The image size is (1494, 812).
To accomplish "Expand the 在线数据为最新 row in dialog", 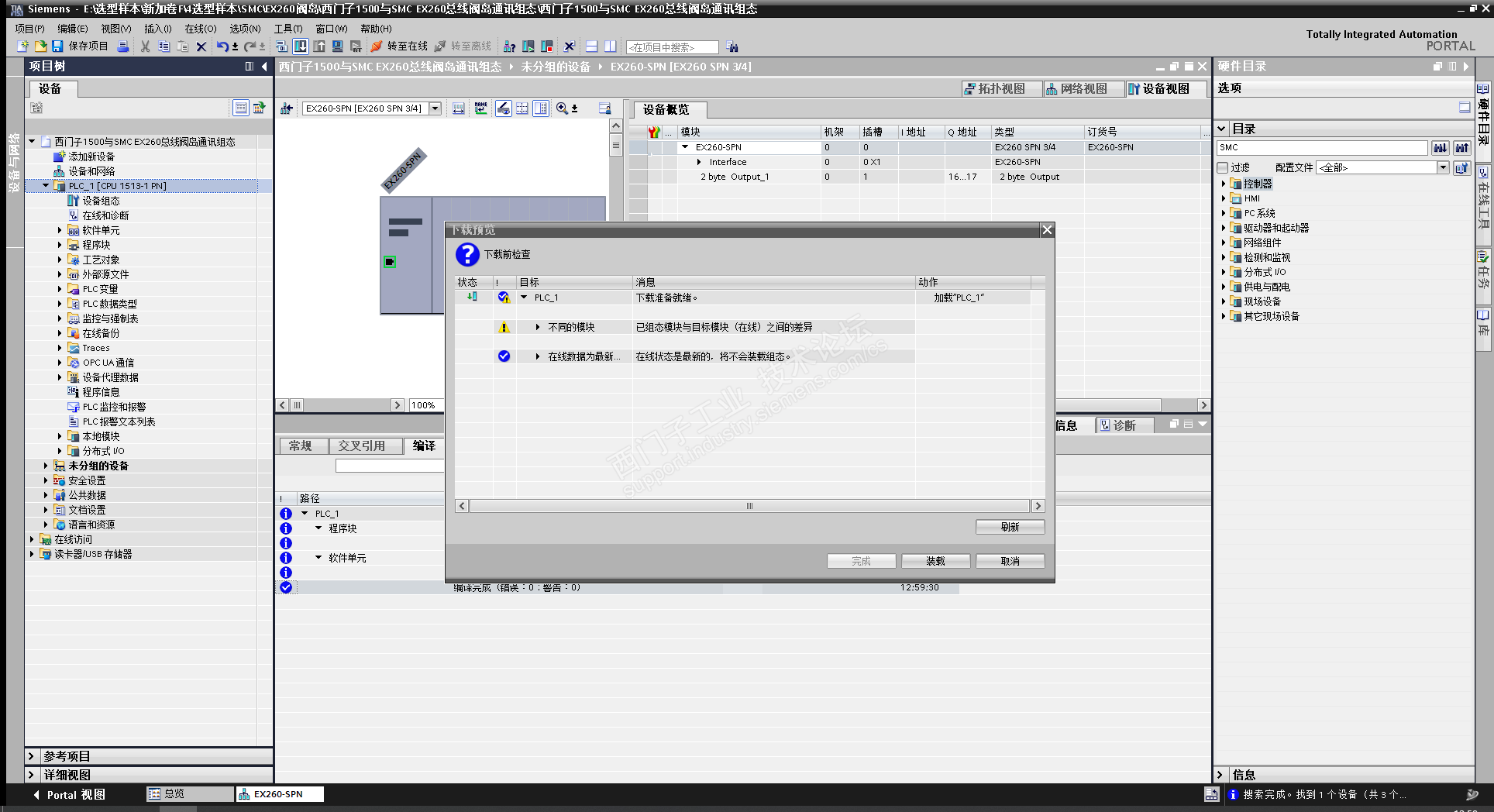I will point(537,357).
